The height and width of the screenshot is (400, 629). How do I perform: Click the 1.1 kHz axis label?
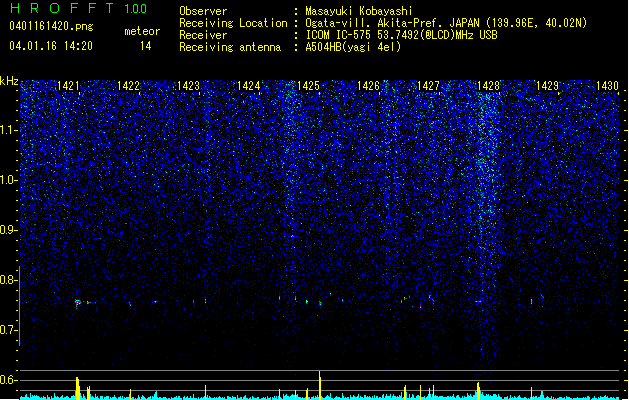(x=9, y=130)
